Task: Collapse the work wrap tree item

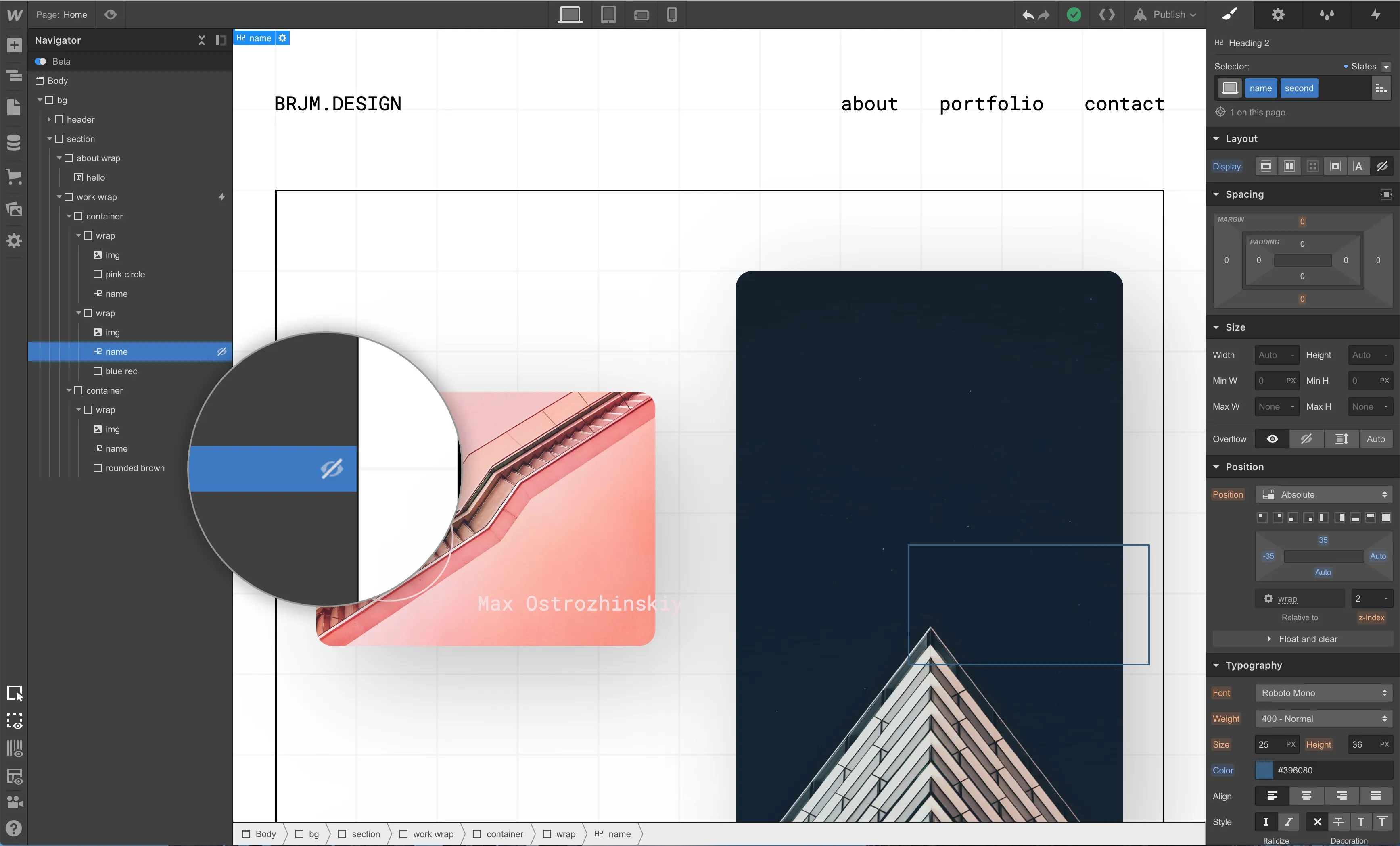Action: tap(59, 197)
